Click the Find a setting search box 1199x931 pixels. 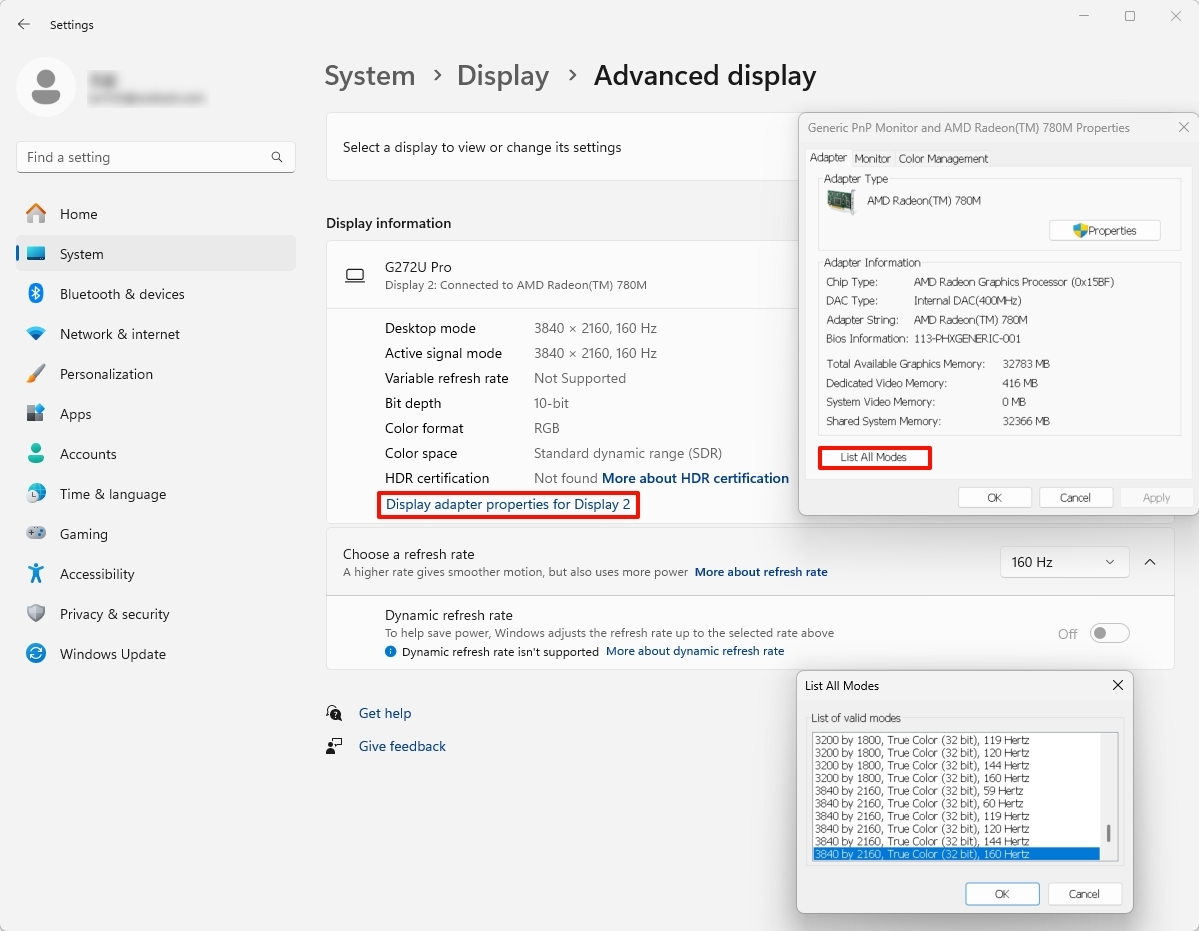pyautogui.click(x=145, y=157)
